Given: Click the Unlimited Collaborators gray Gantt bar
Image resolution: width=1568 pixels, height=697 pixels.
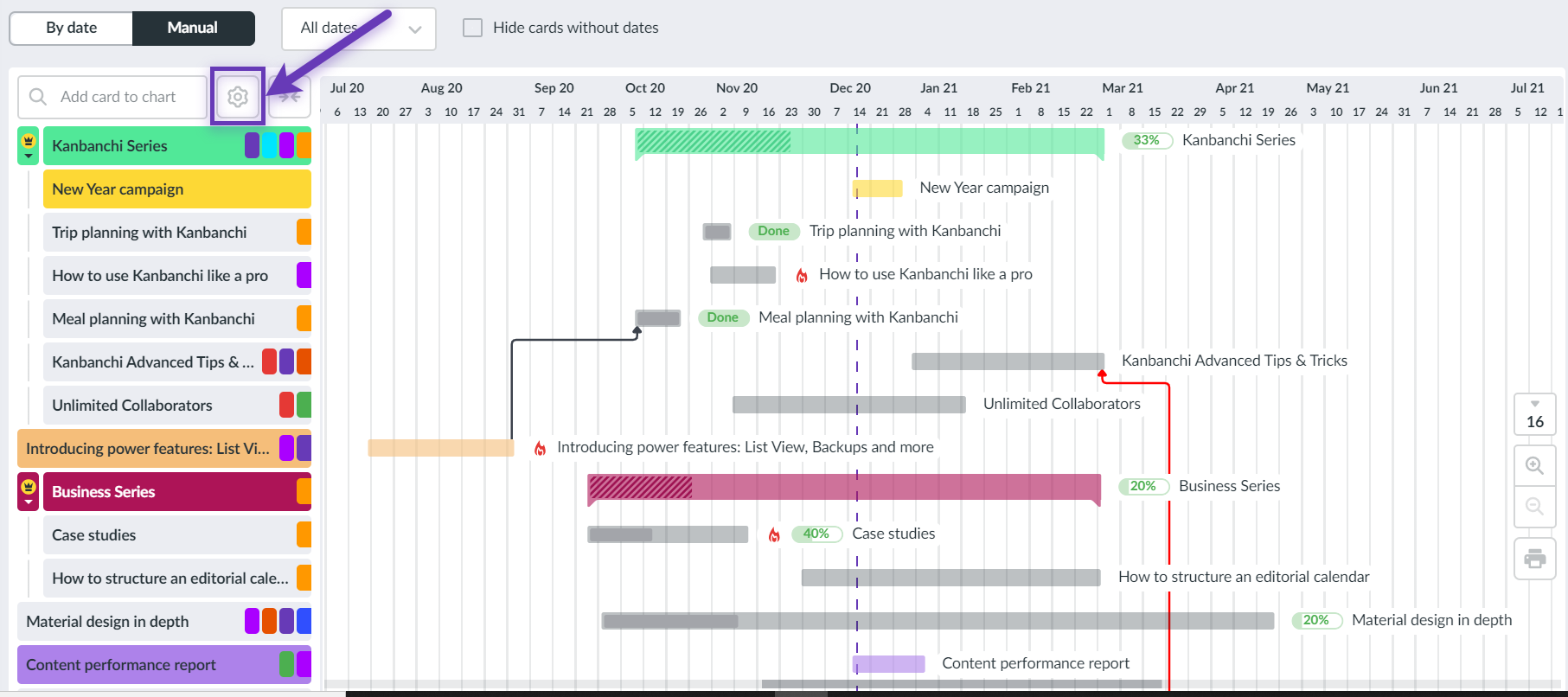Looking at the screenshot, I should click(x=849, y=405).
